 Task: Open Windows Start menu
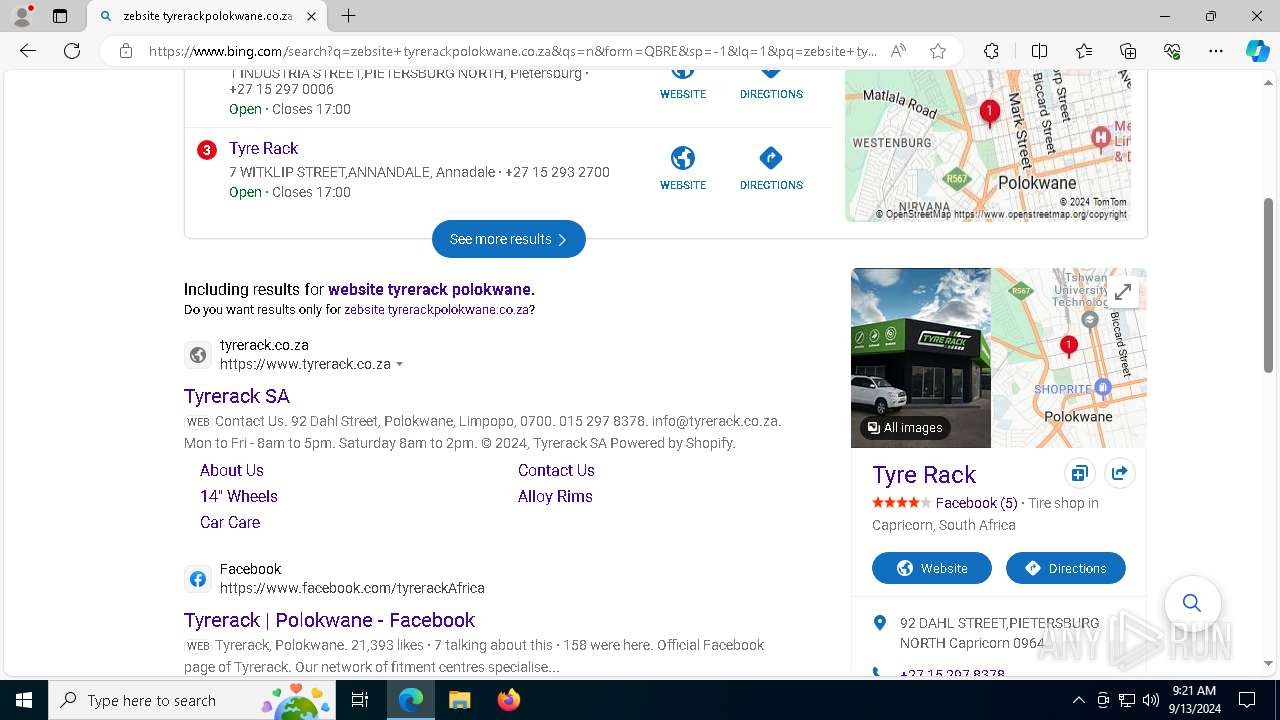[24, 700]
